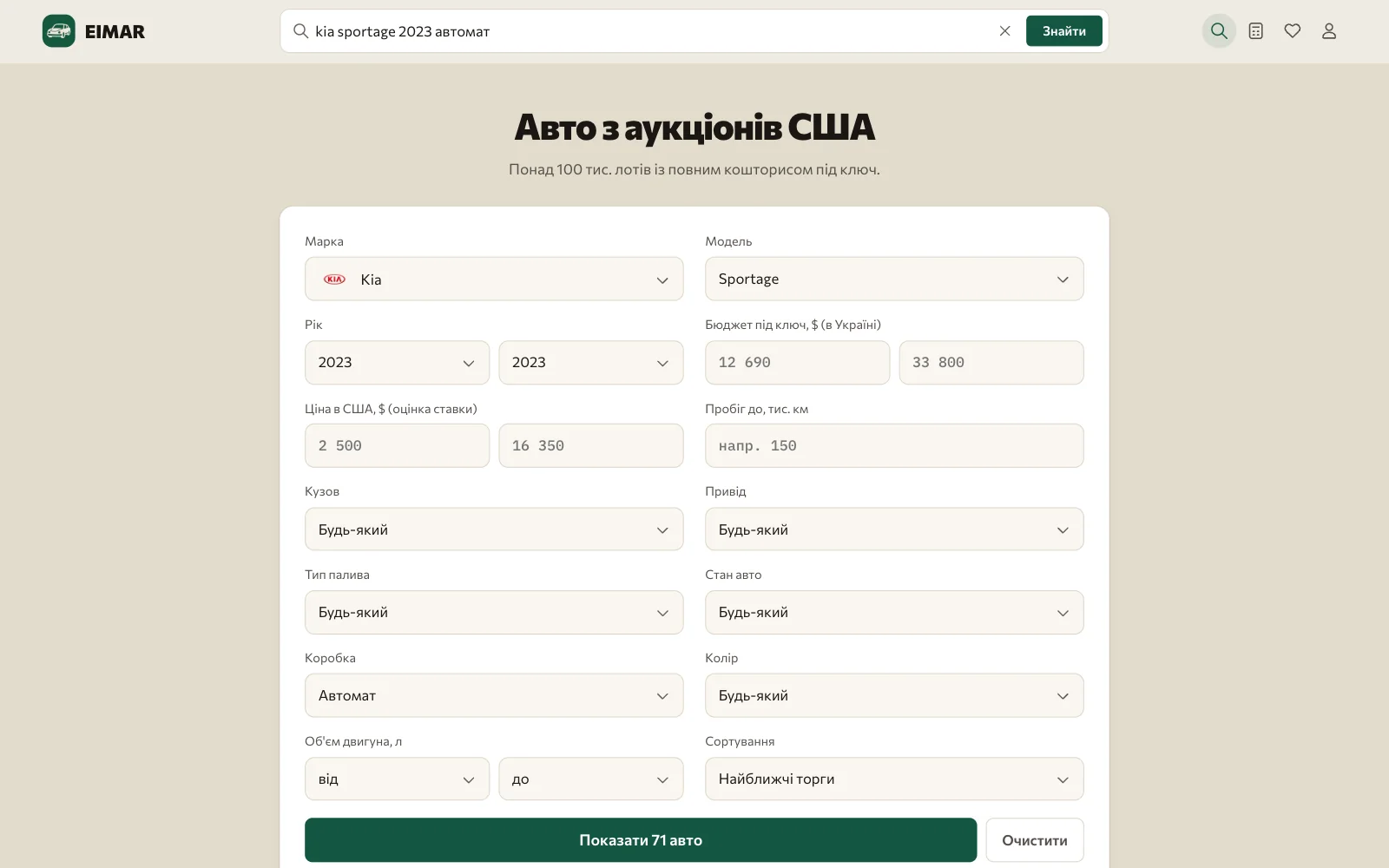
Task: Open the user profile icon
Action: point(1329,31)
